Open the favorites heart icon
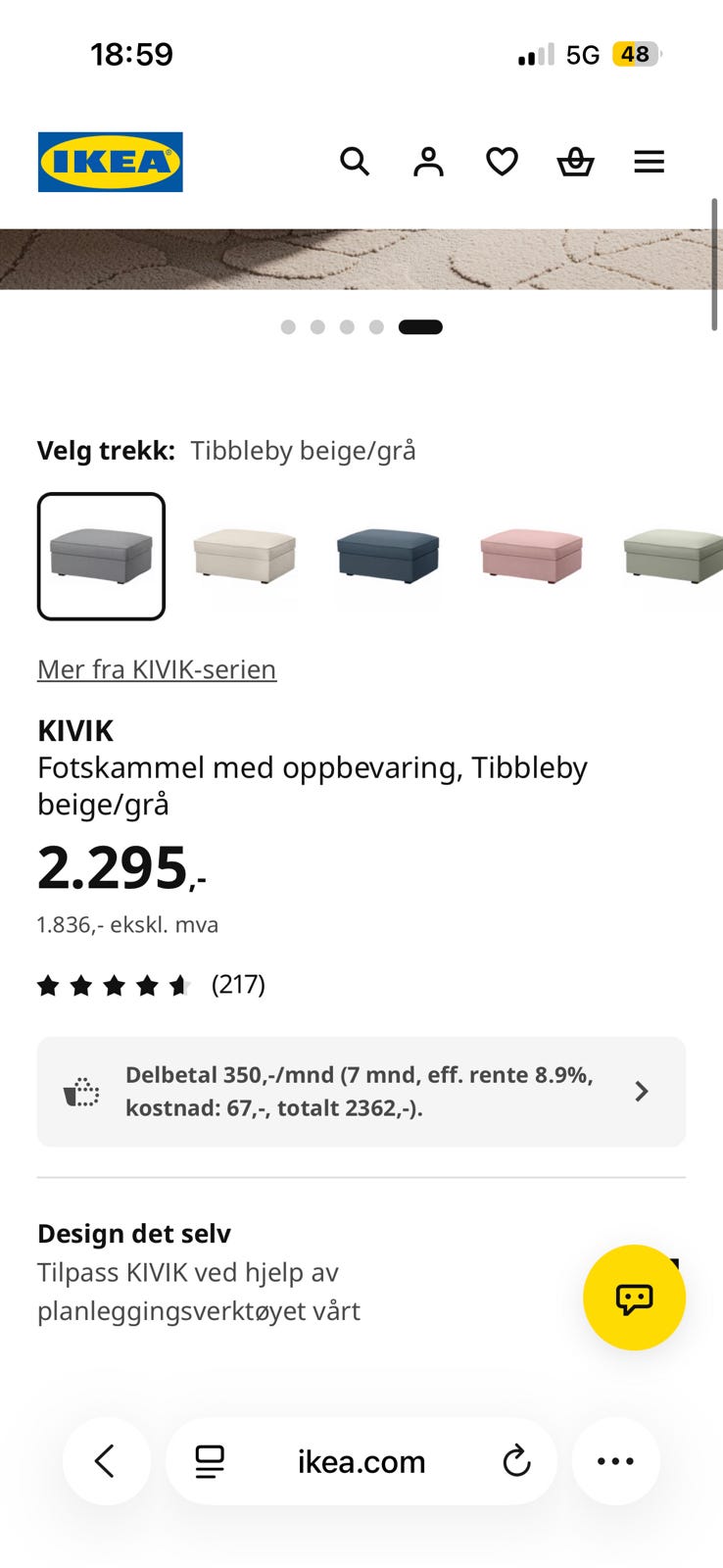Image resolution: width=723 pixels, height=1568 pixels. pos(502,162)
